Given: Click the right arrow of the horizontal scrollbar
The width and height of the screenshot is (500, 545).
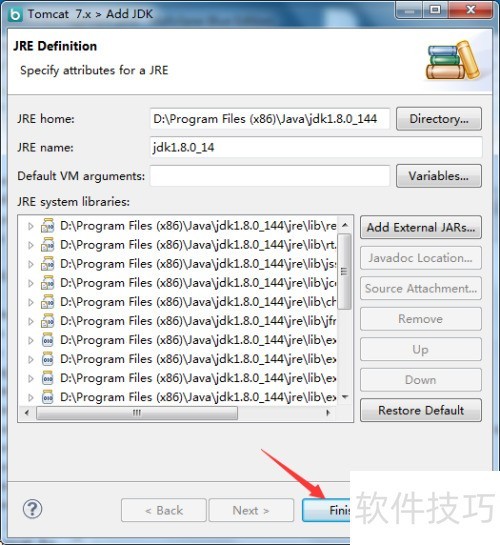Looking at the screenshot, I should 328,413.
